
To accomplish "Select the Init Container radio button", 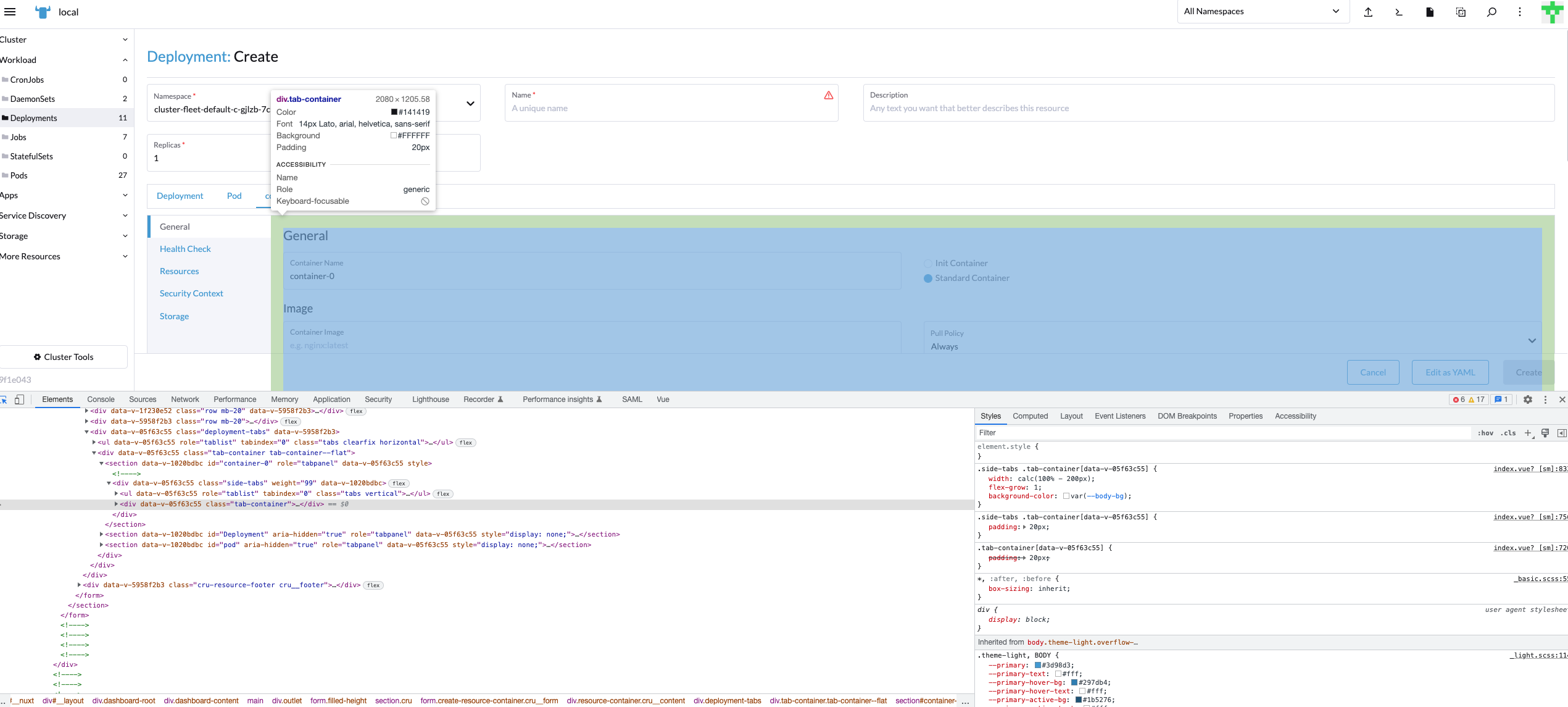I will coord(928,263).
